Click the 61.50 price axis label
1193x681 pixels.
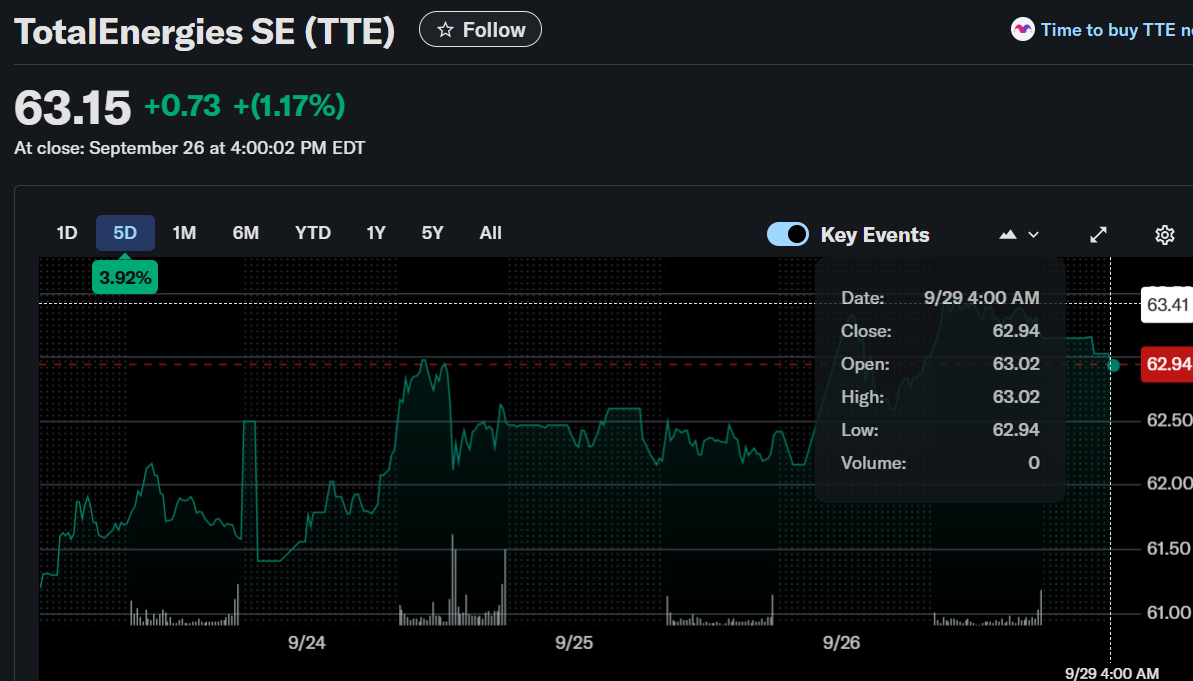click(x=1169, y=549)
